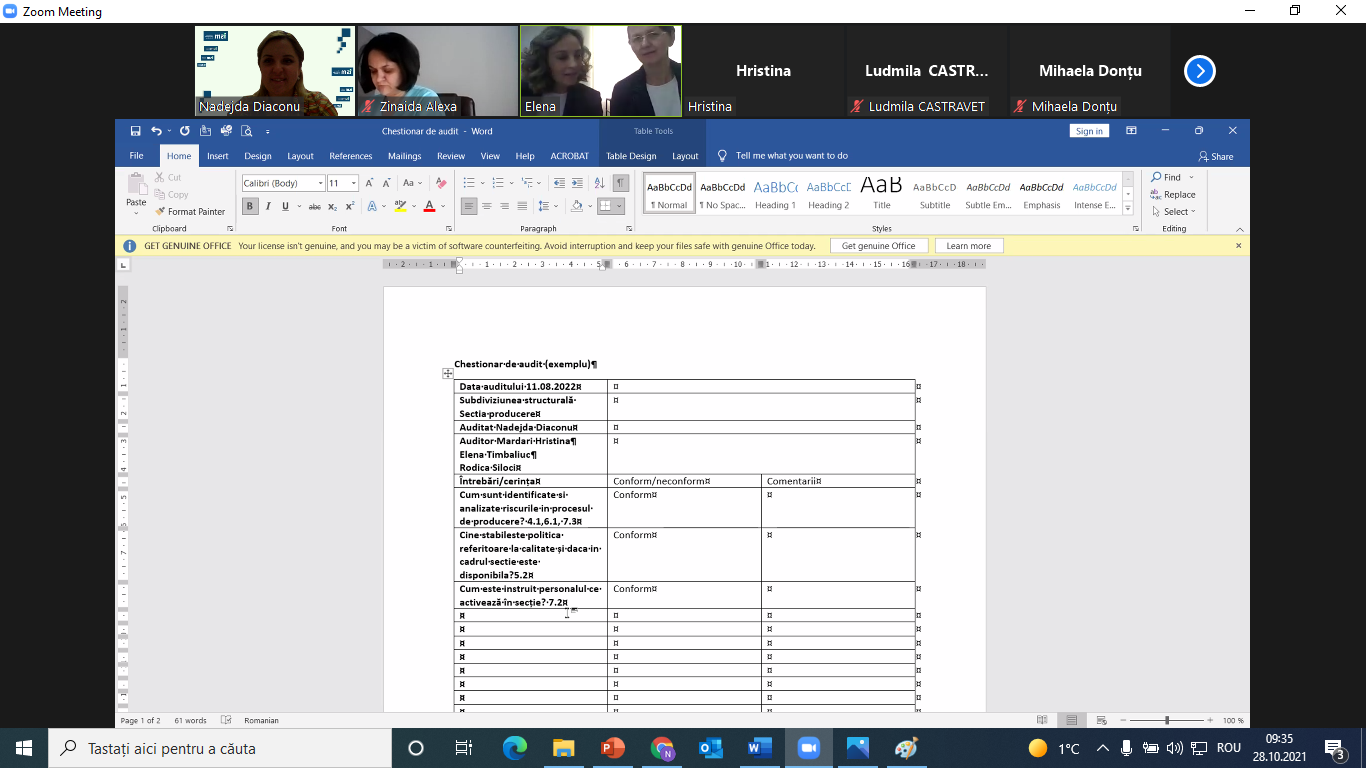The image size is (1366, 768).
Task: Switch to the References tab
Action: 351,156
